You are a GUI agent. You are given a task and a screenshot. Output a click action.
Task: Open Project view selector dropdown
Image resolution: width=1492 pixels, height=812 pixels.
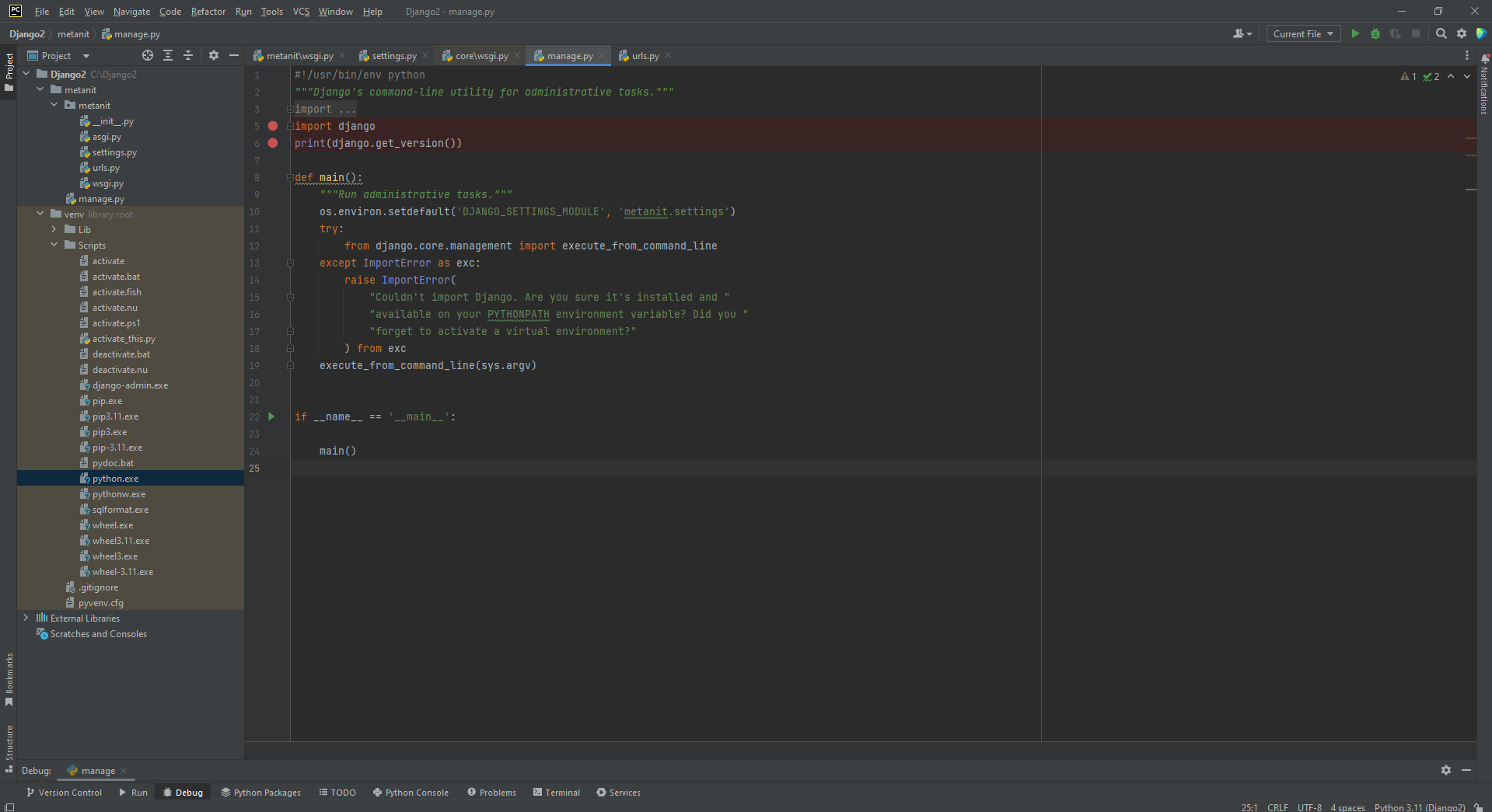[x=59, y=55]
